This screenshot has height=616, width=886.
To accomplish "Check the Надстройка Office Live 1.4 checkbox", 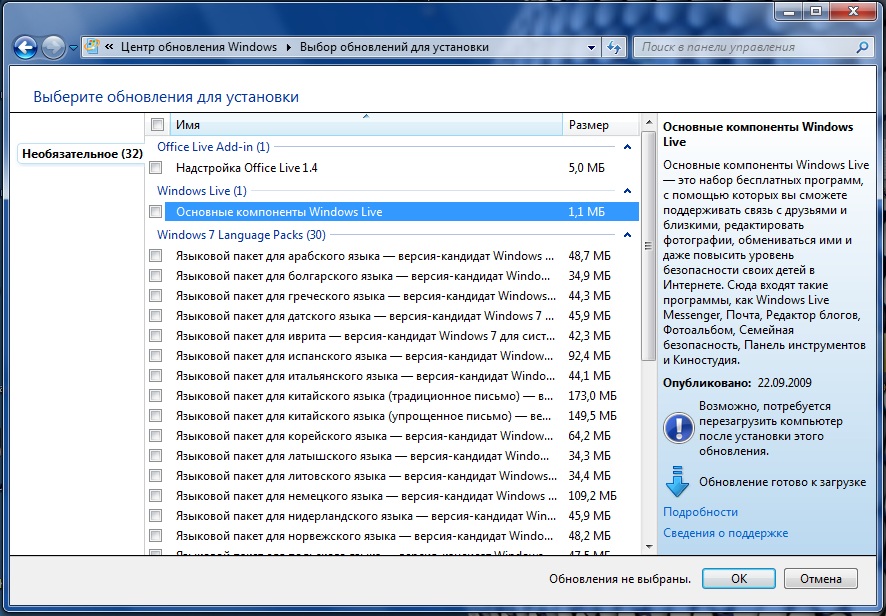I will (156, 168).
